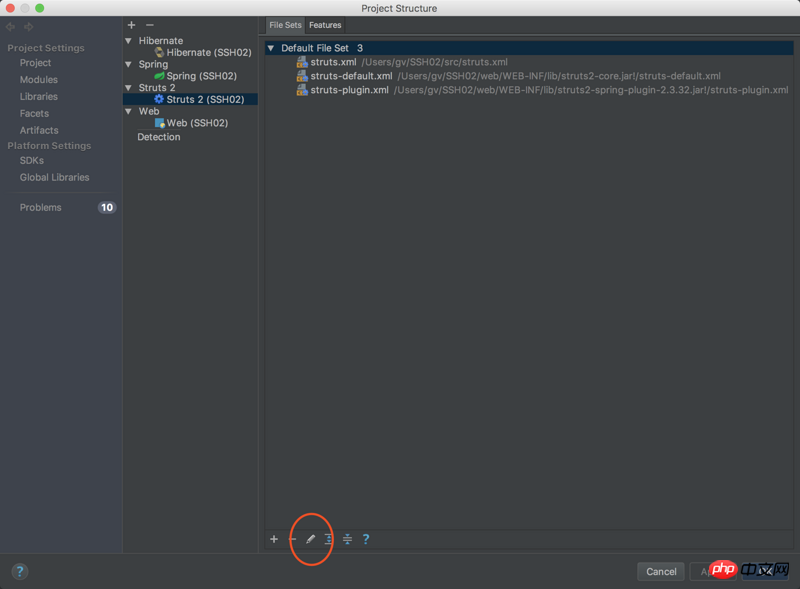Click the struts2-core.jar path text
The width and height of the screenshot is (800, 589).
(x=559, y=76)
